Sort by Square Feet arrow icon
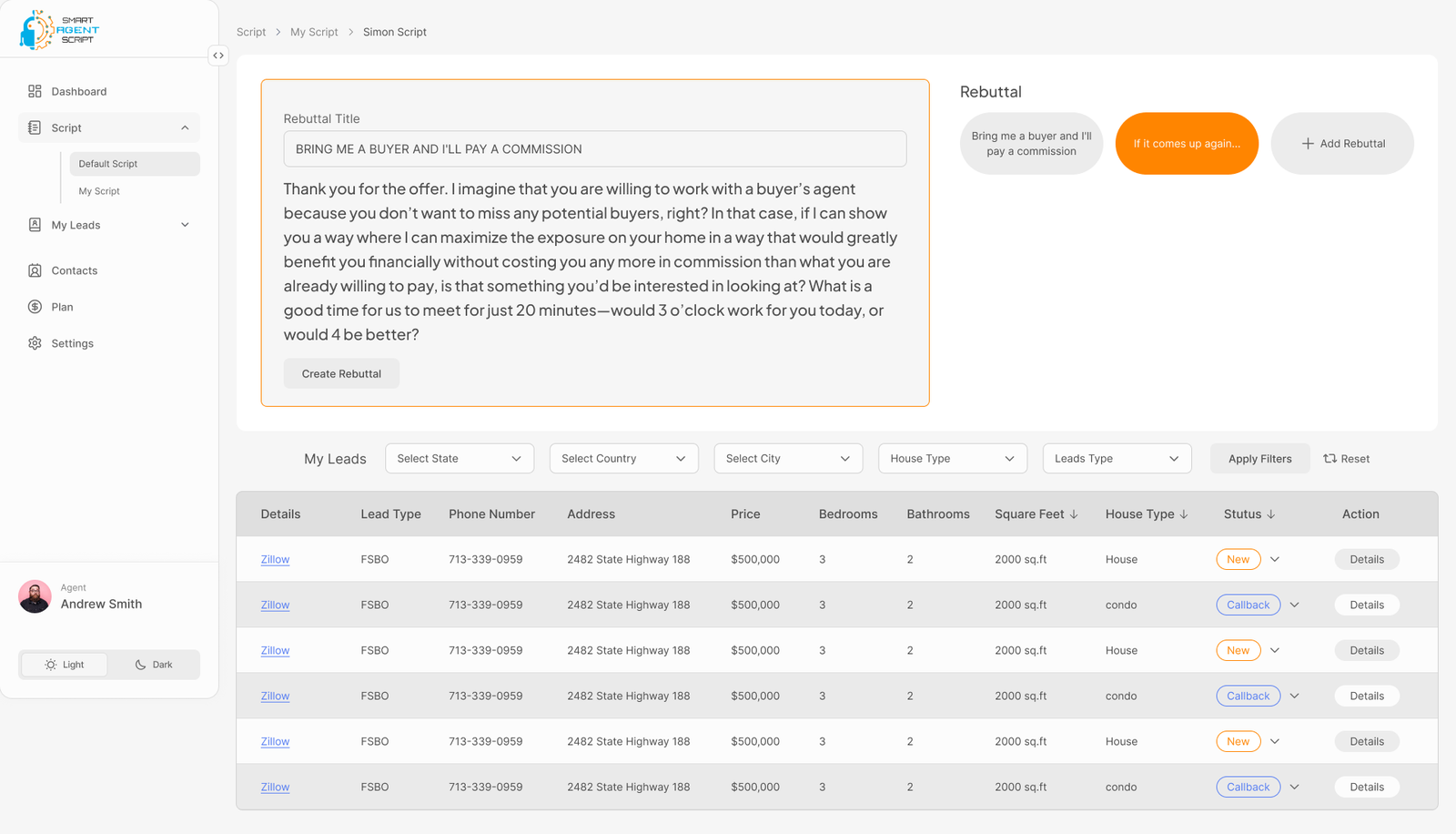The height and width of the screenshot is (834, 1456). tap(1074, 514)
